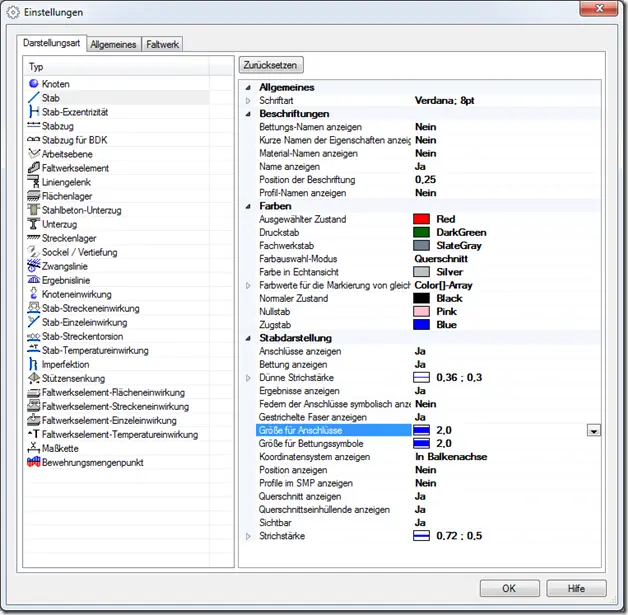
Task: Select the Bewehrungsmengenpunkt icon
Action: [x=34, y=462]
